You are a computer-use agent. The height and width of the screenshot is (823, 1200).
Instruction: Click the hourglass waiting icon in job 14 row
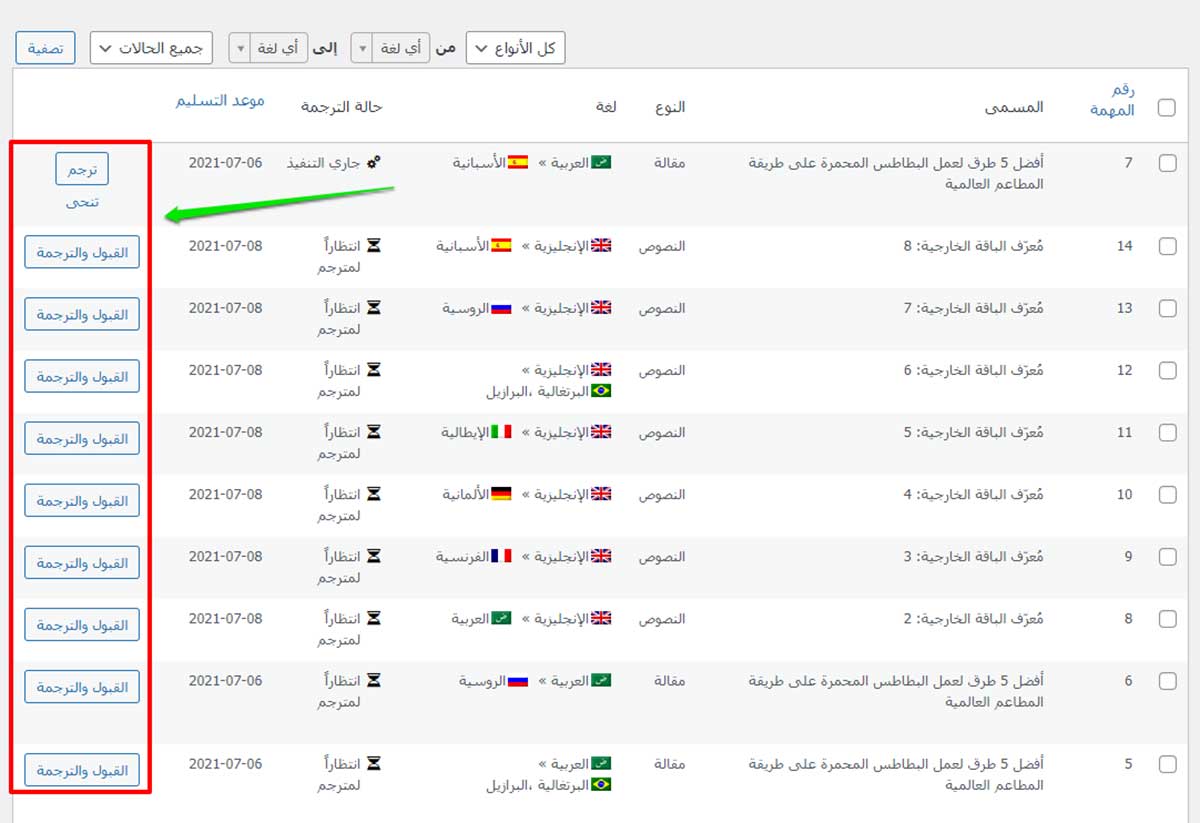374,245
